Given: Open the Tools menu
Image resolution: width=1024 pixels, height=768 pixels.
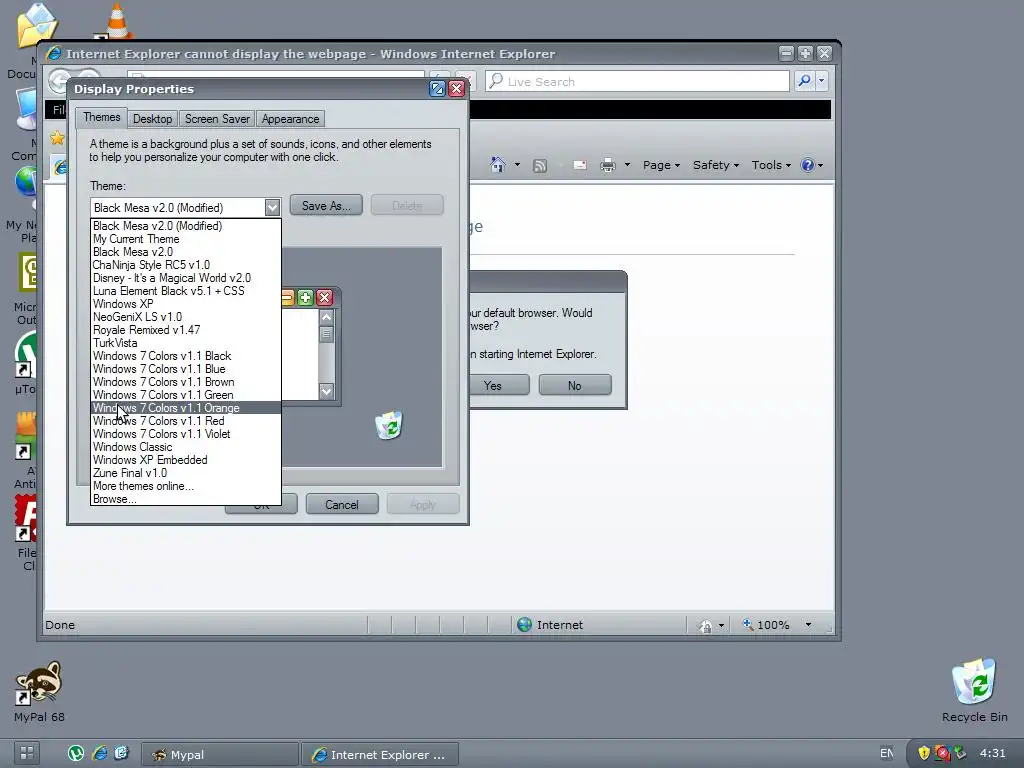Looking at the screenshot, I should [x=771, y=165].
